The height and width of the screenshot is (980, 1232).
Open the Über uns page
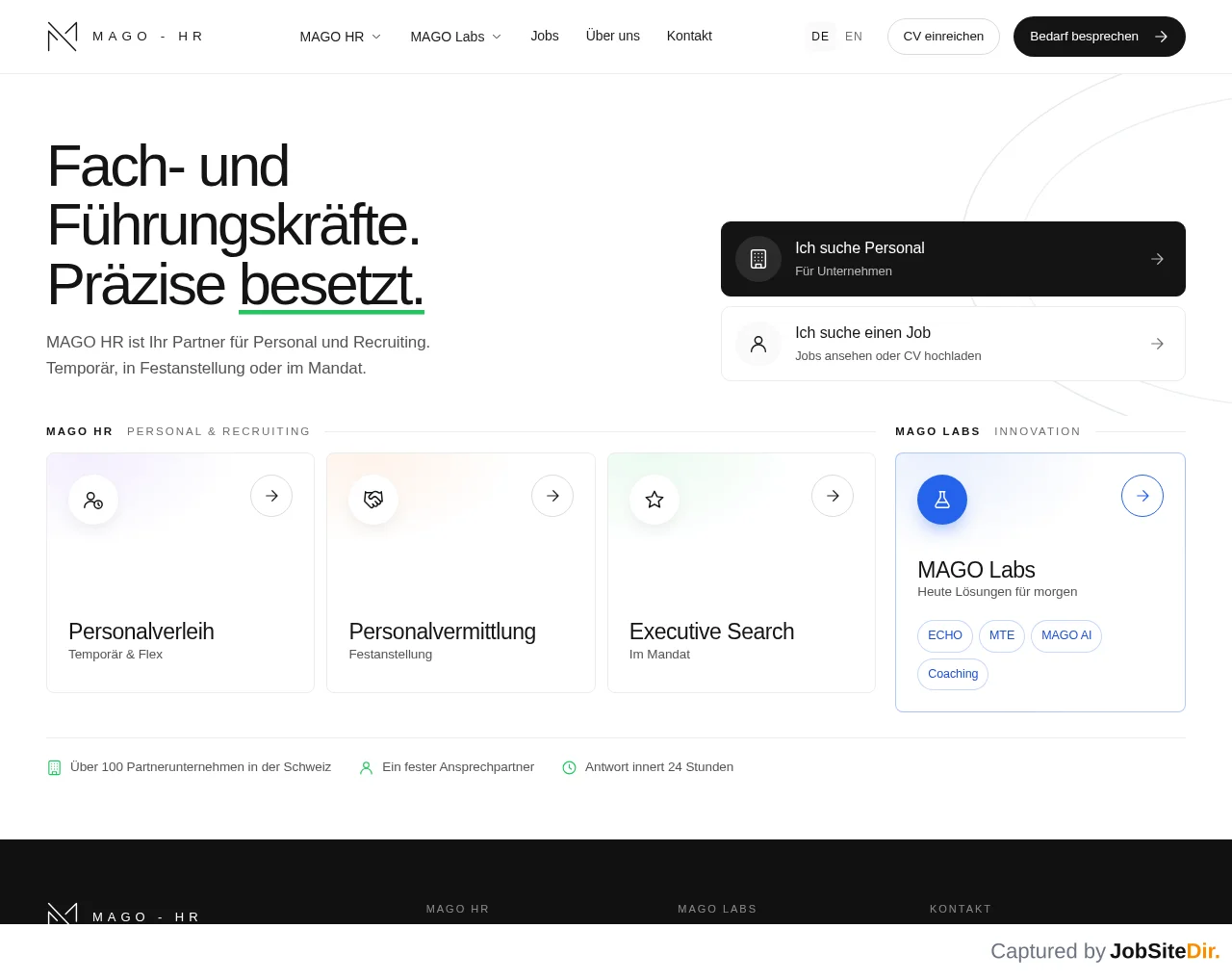pos(613,36)
